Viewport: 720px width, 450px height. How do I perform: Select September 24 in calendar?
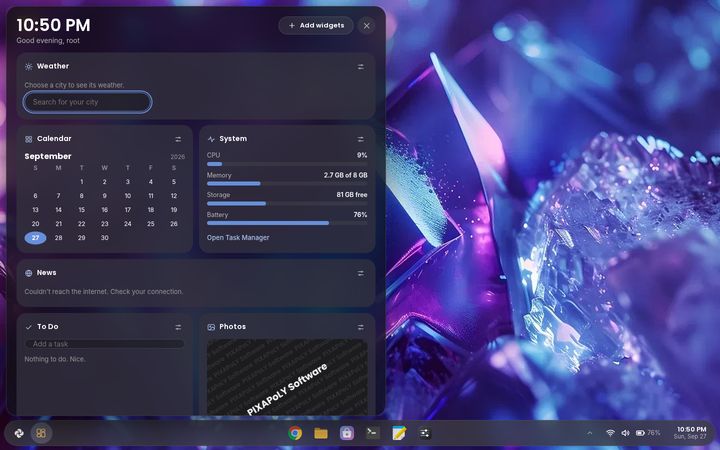click(x=128, y=224)
